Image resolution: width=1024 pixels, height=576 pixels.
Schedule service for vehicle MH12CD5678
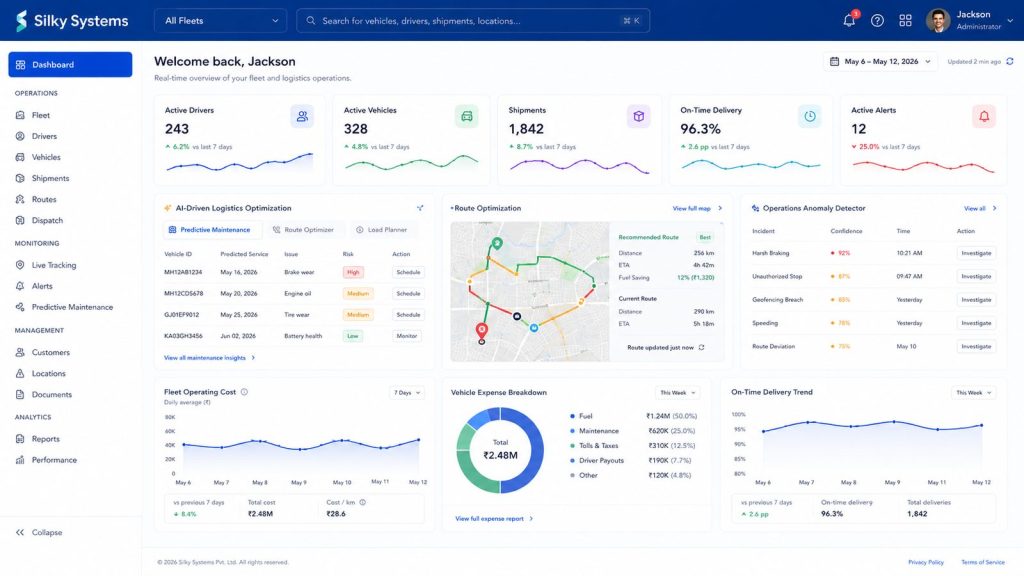(x=408, y=294)
